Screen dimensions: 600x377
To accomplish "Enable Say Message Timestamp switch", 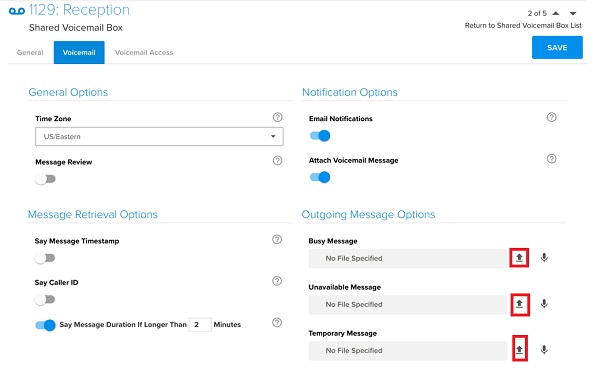I will [45, 258].
